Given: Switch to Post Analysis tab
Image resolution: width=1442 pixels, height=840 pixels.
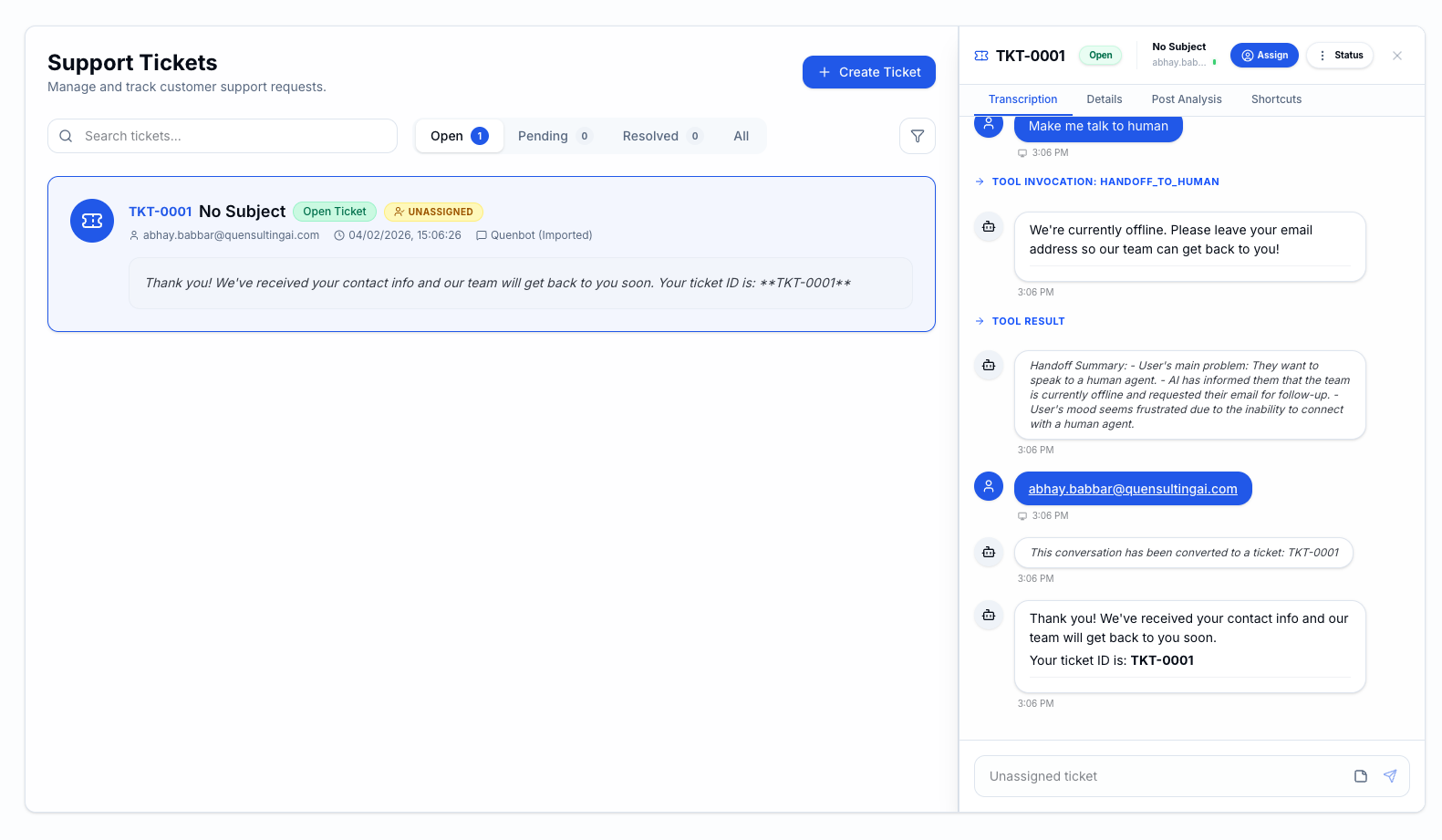Looking at the screenshot, I should pos(1186,99).
